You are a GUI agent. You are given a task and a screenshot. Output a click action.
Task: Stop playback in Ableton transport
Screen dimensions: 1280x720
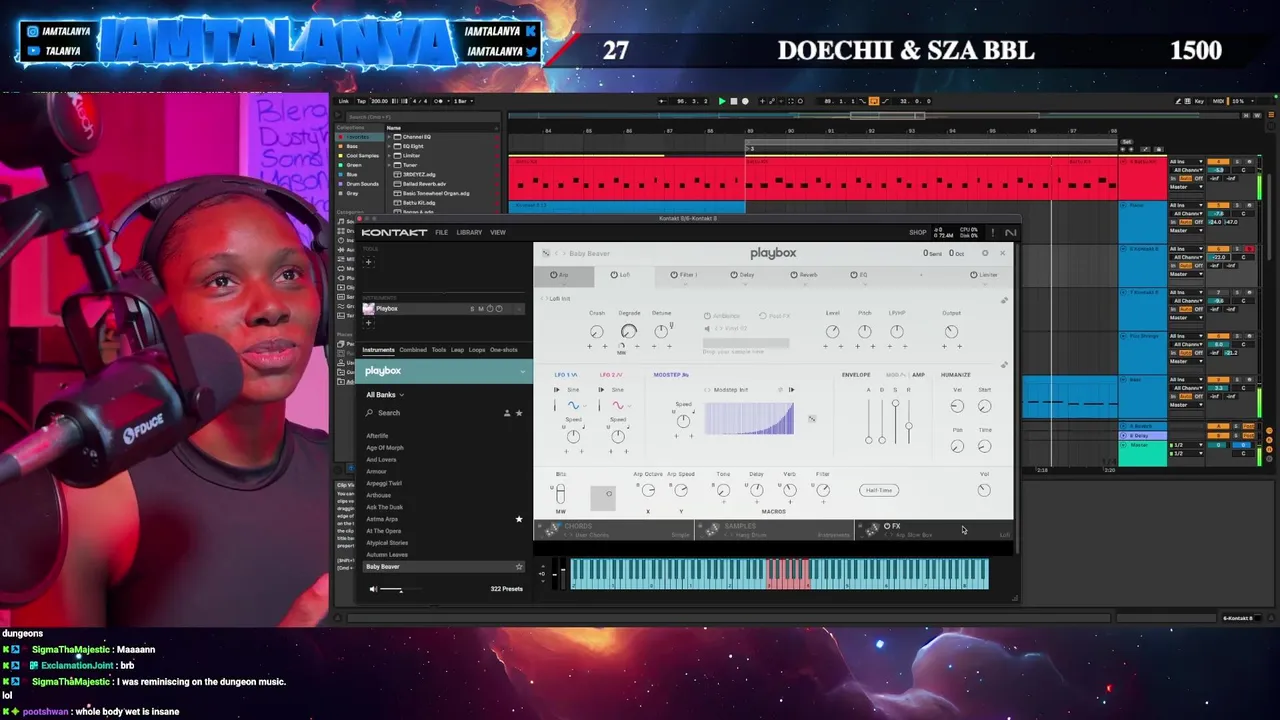point(733,101)
